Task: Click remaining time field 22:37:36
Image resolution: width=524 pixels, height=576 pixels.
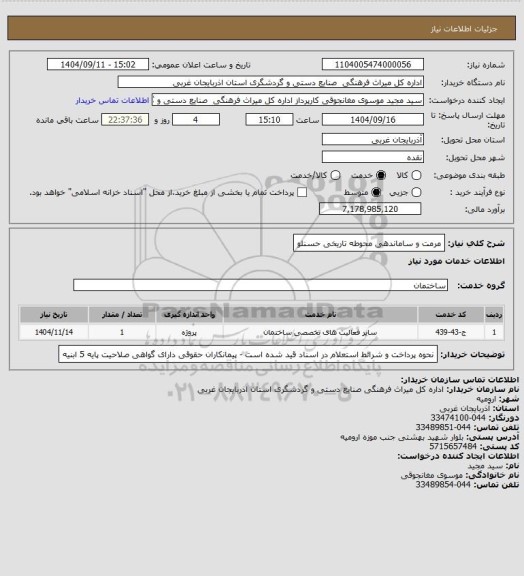Action: click(x=125, y=120)
